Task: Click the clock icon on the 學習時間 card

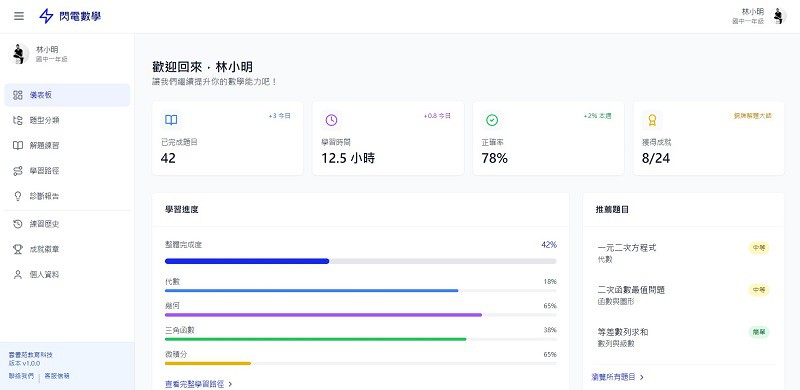Action: (332, 120)
